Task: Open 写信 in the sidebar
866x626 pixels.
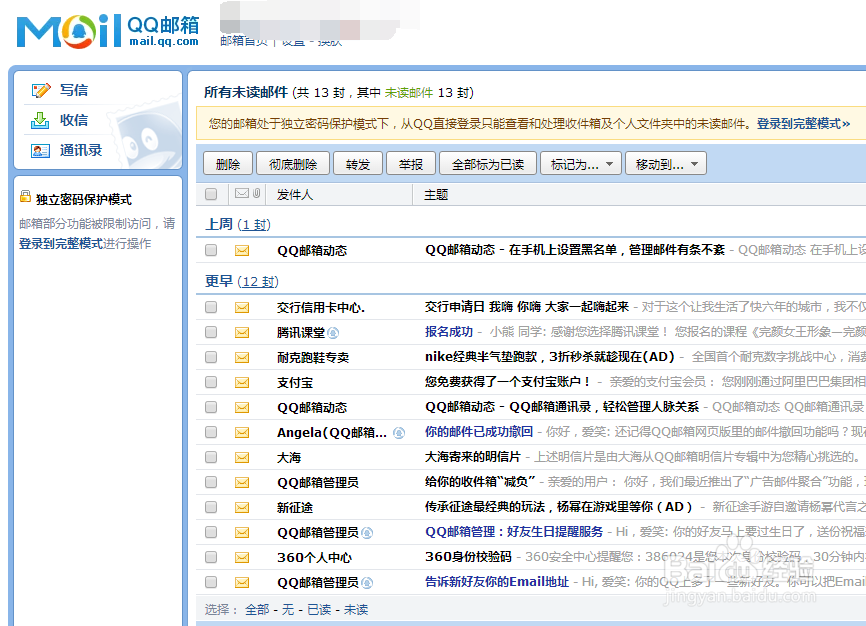Action: 73,90
